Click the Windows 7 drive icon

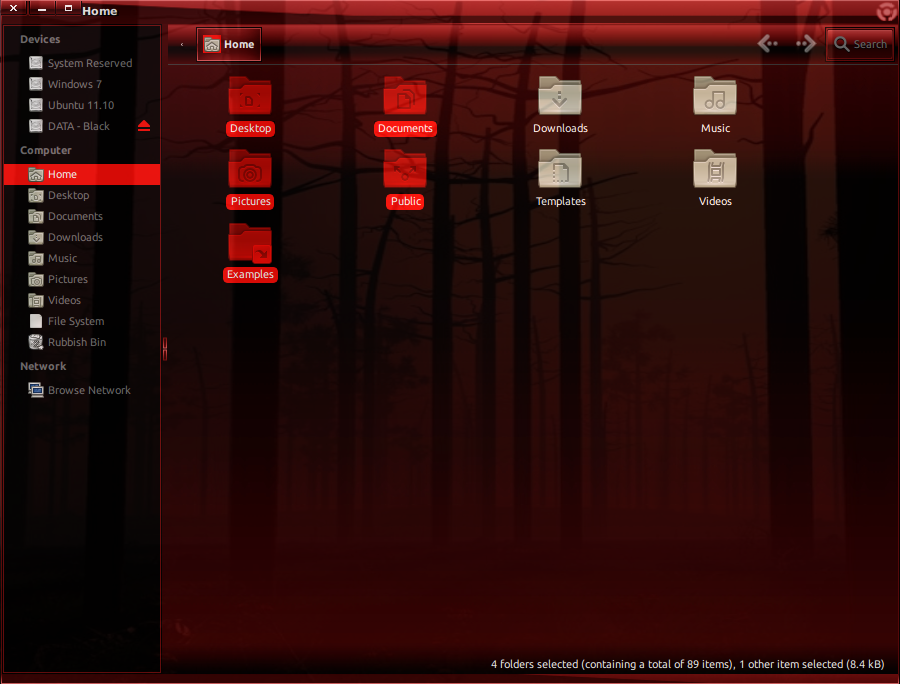pyautogui.click(x=36, y=84)
